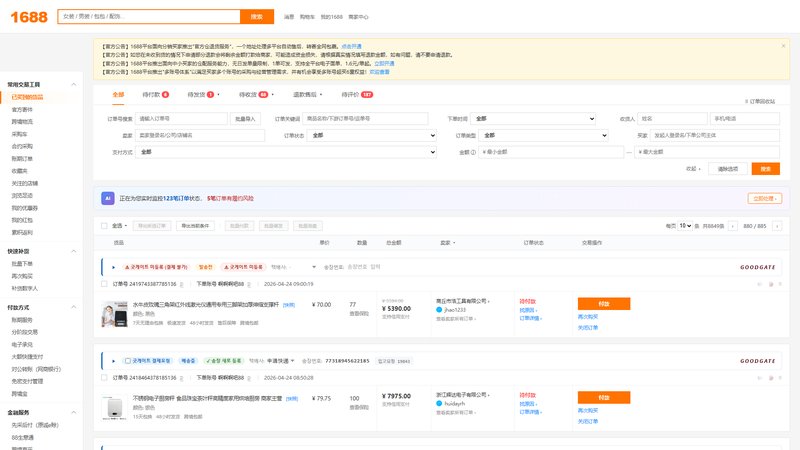Check the box for order 2419743387785136
Viewport: 800px width, 450px height.
[104, 284]
